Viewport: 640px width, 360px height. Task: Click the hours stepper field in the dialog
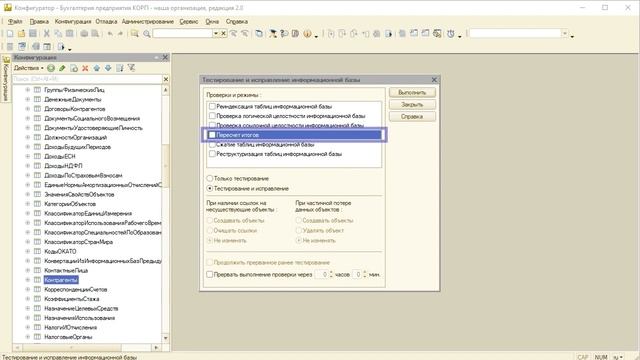324,274
